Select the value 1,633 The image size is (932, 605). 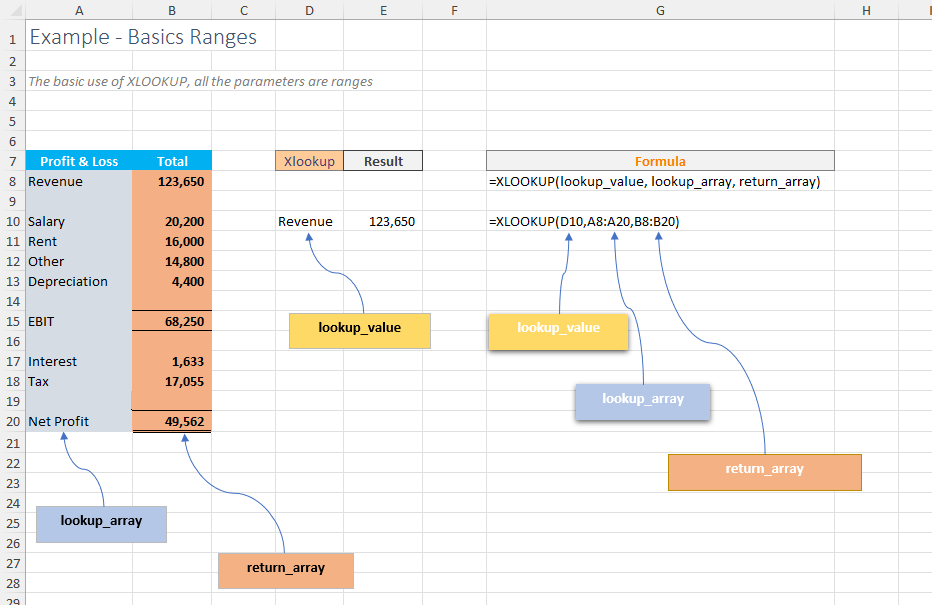tap(172, 361)
